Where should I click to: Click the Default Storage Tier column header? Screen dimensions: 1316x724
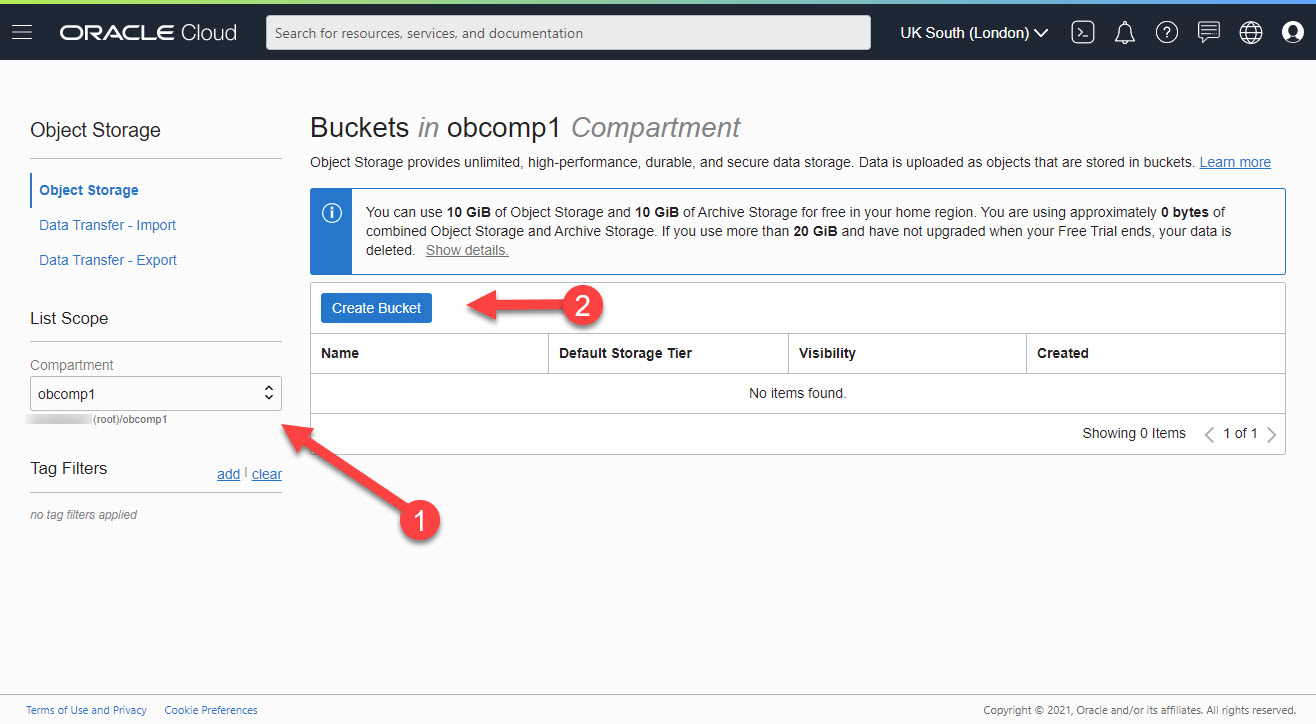point(668,353)
